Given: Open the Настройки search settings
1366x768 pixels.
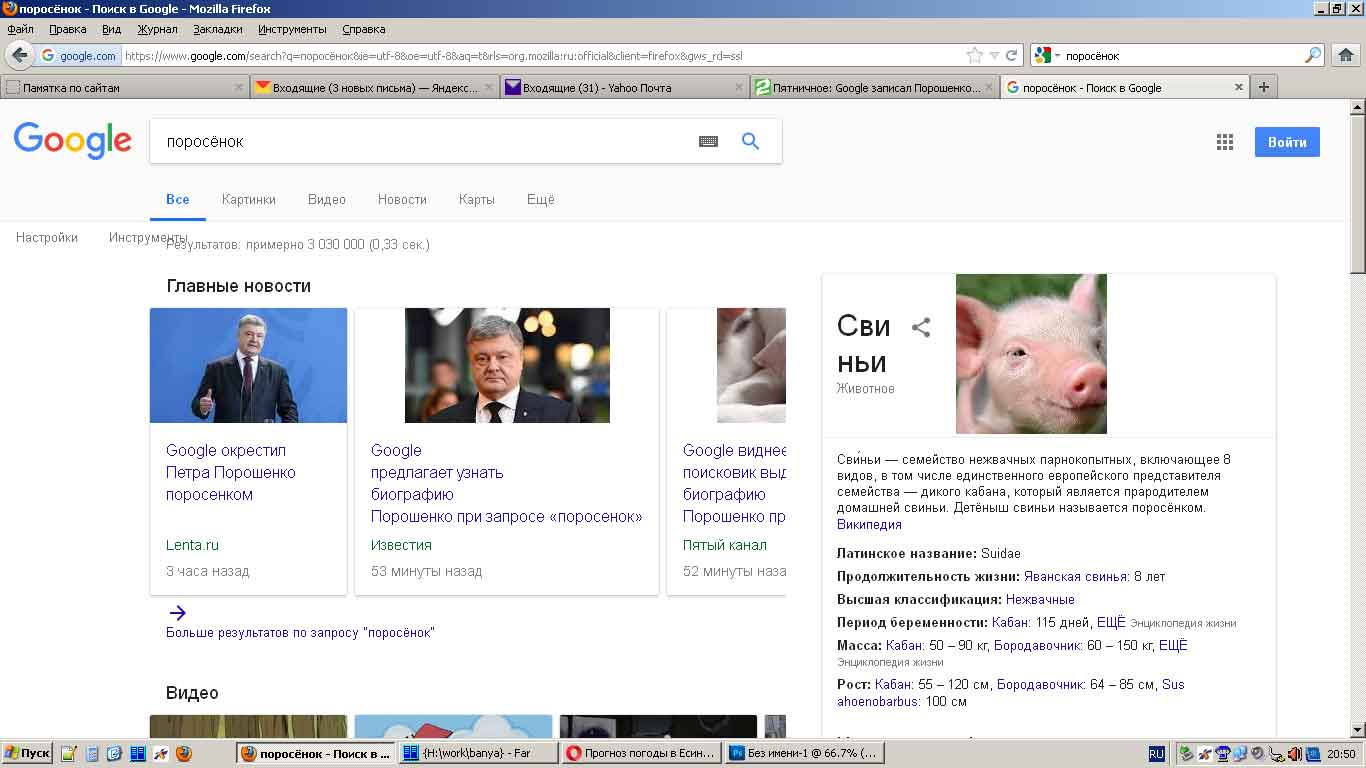Looking at the screenshot, I should pos(47,238).
